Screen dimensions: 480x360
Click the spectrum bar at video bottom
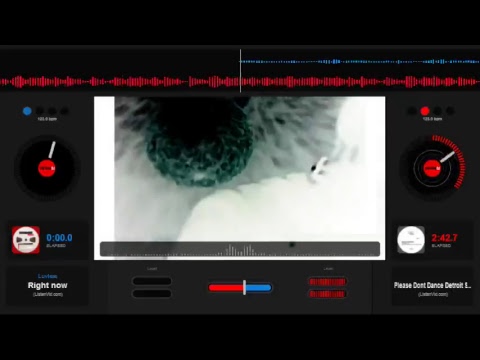(240, 249)
